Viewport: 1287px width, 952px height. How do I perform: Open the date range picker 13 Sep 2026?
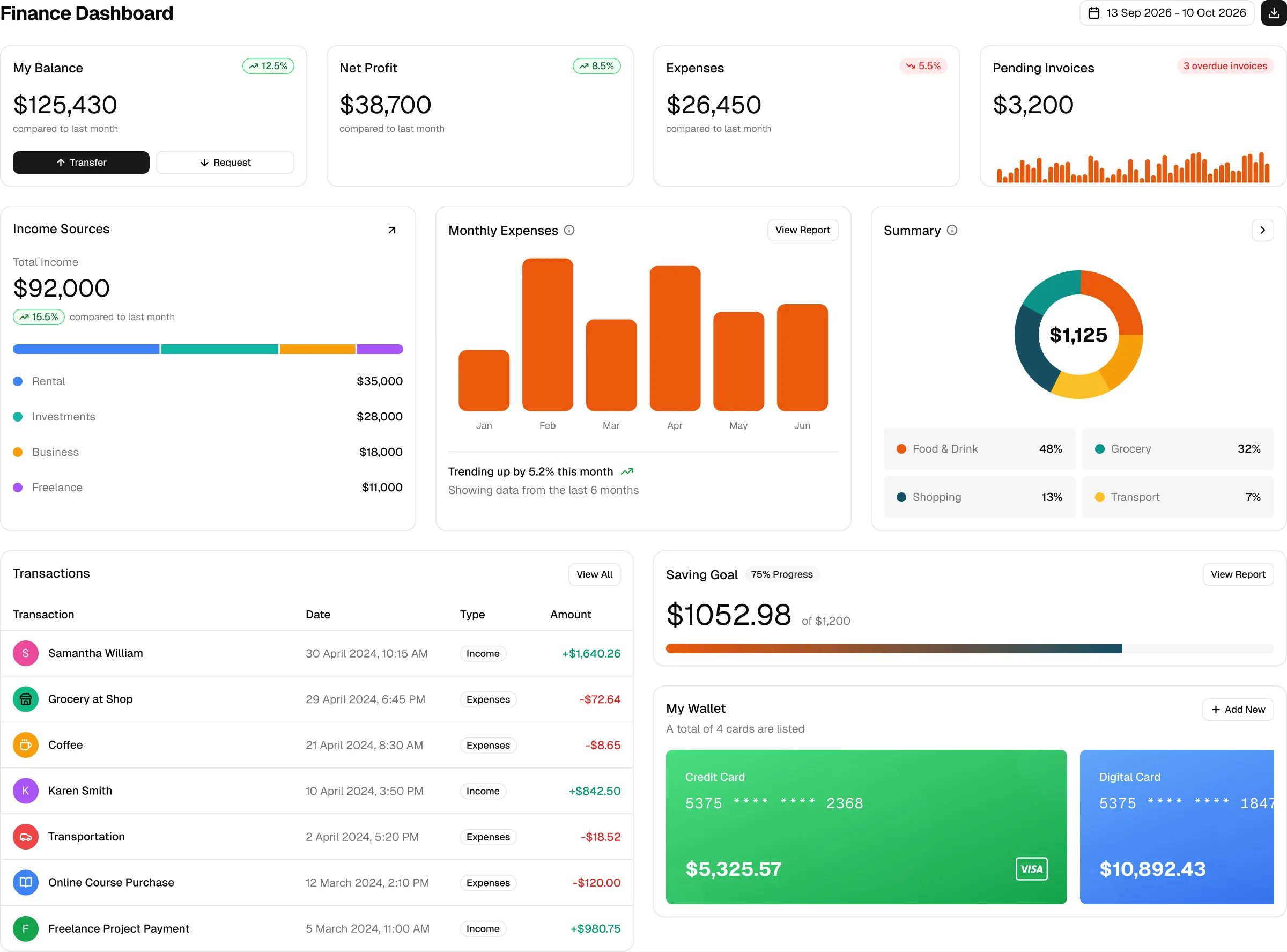(1166, 13)
